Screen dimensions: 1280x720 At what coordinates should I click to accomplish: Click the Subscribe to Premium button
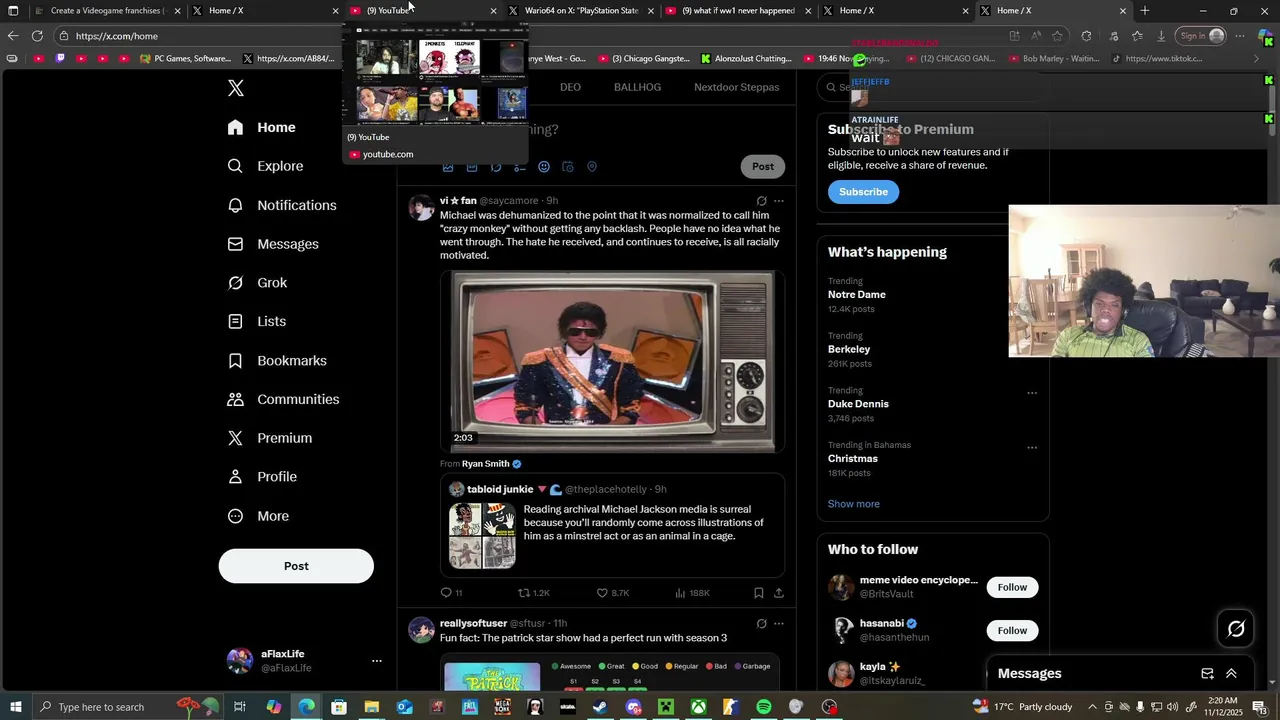click(863, 192)
